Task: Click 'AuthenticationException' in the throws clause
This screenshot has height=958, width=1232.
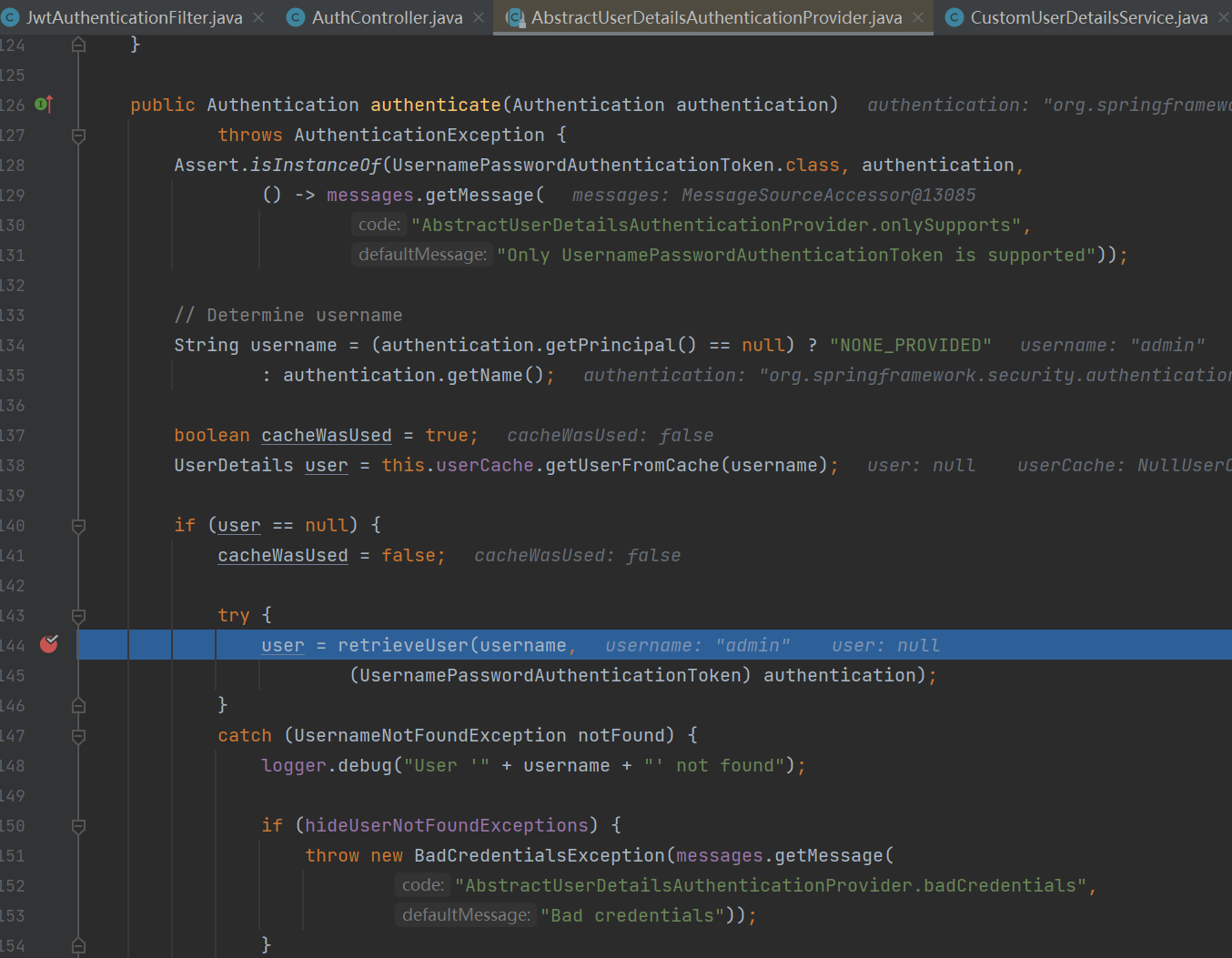Action: point(419,135)
